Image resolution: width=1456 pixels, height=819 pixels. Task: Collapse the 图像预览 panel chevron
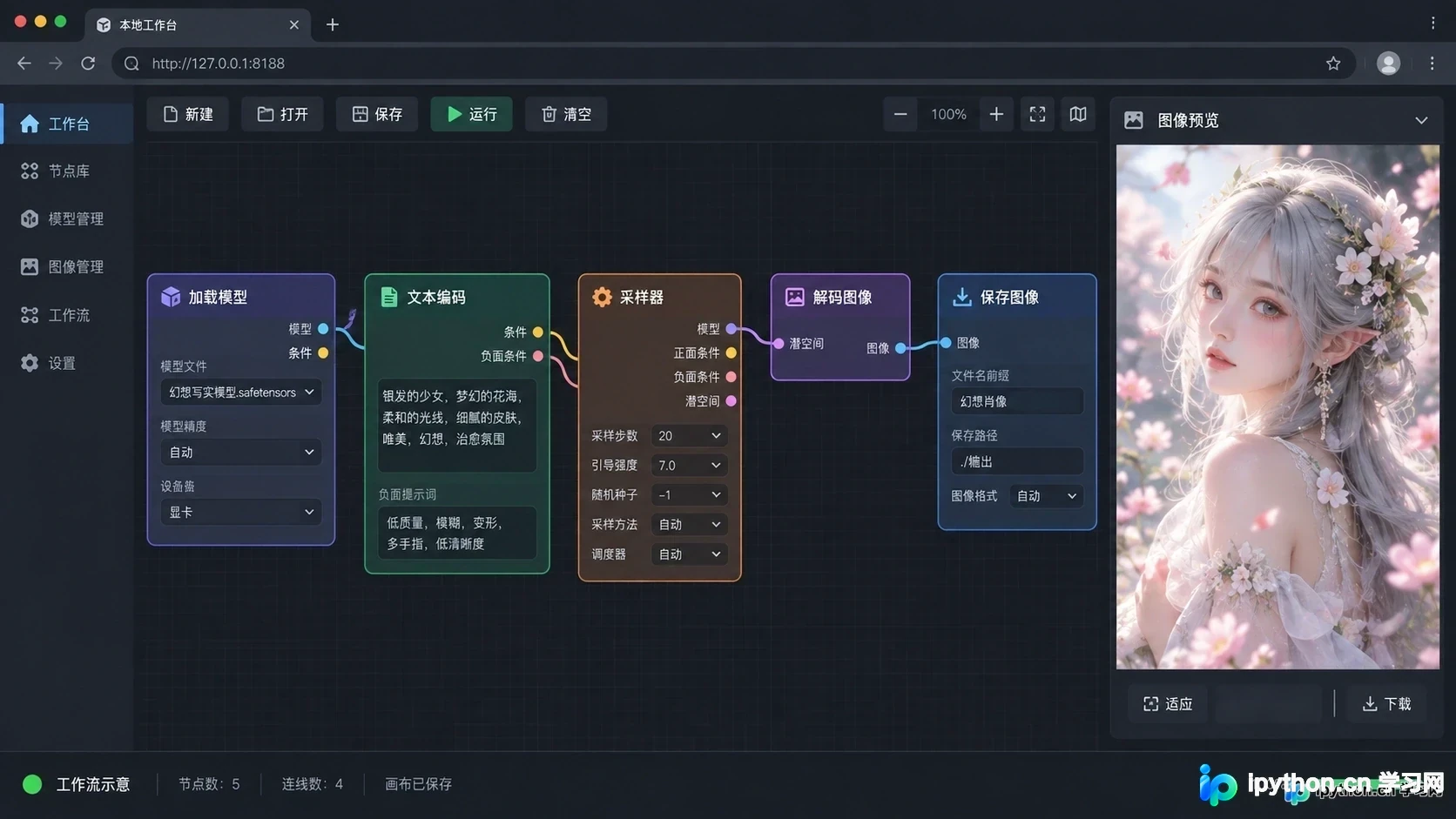pyautogui.click(x=1421, y=120)
